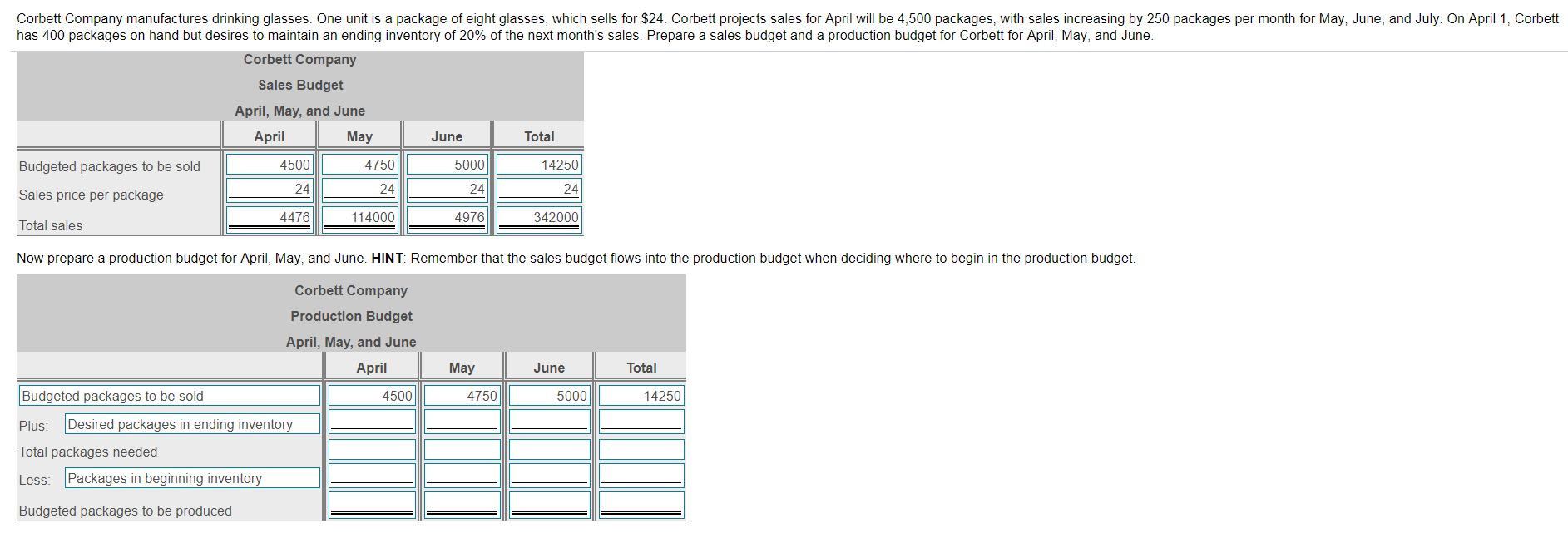Click the 'Total sales' row label
This screenshot has width=1568, height=533.
tap(51, 225)
